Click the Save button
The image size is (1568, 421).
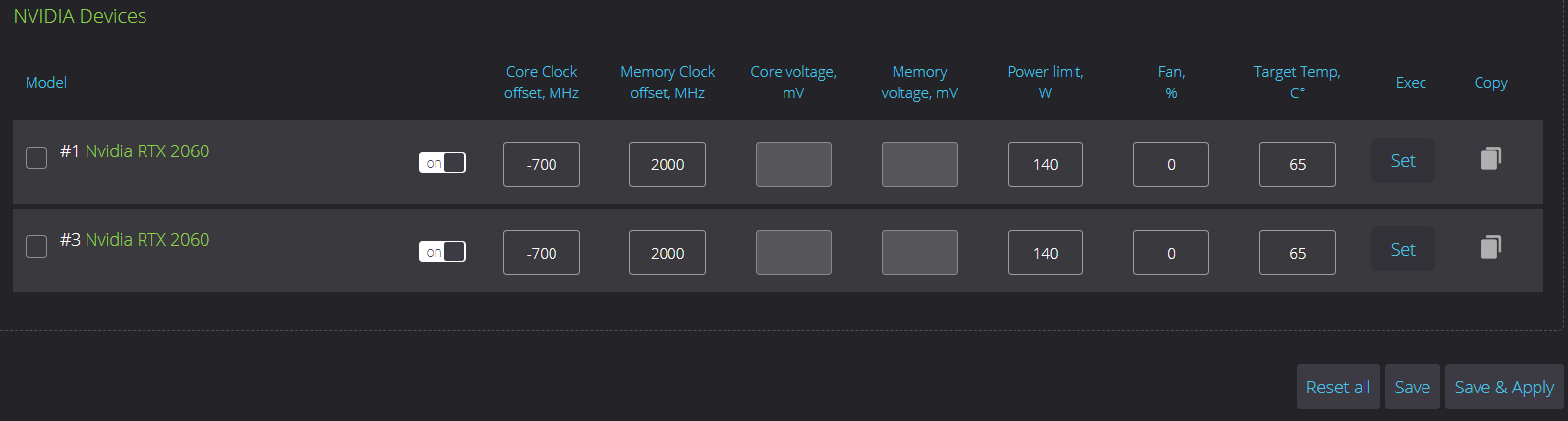point(1412,387)
